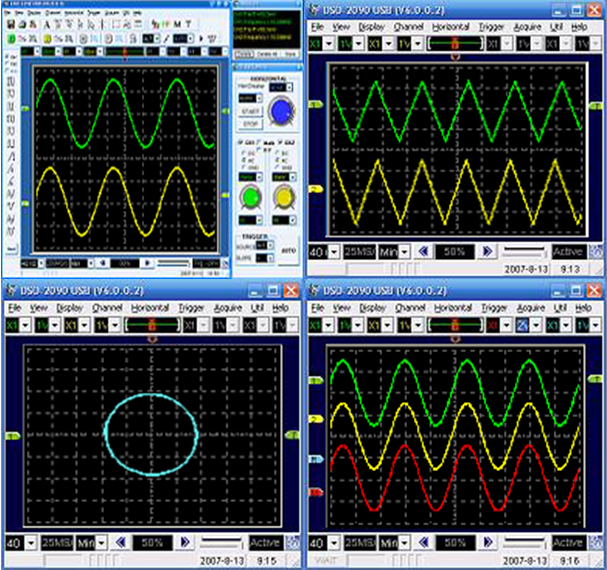
Task: Toggle the CH2 enable checkbox in the control panel
Action: pos(280,142)
